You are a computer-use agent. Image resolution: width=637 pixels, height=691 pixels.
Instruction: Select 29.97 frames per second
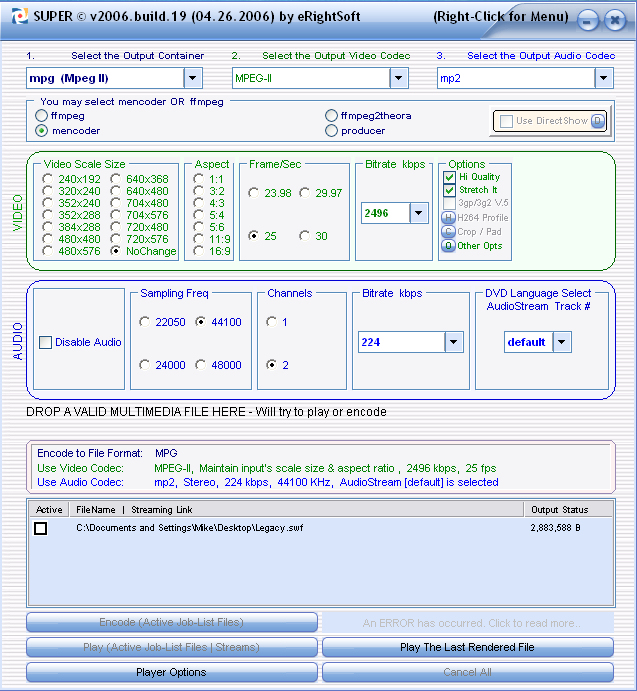tap(305, 193)
